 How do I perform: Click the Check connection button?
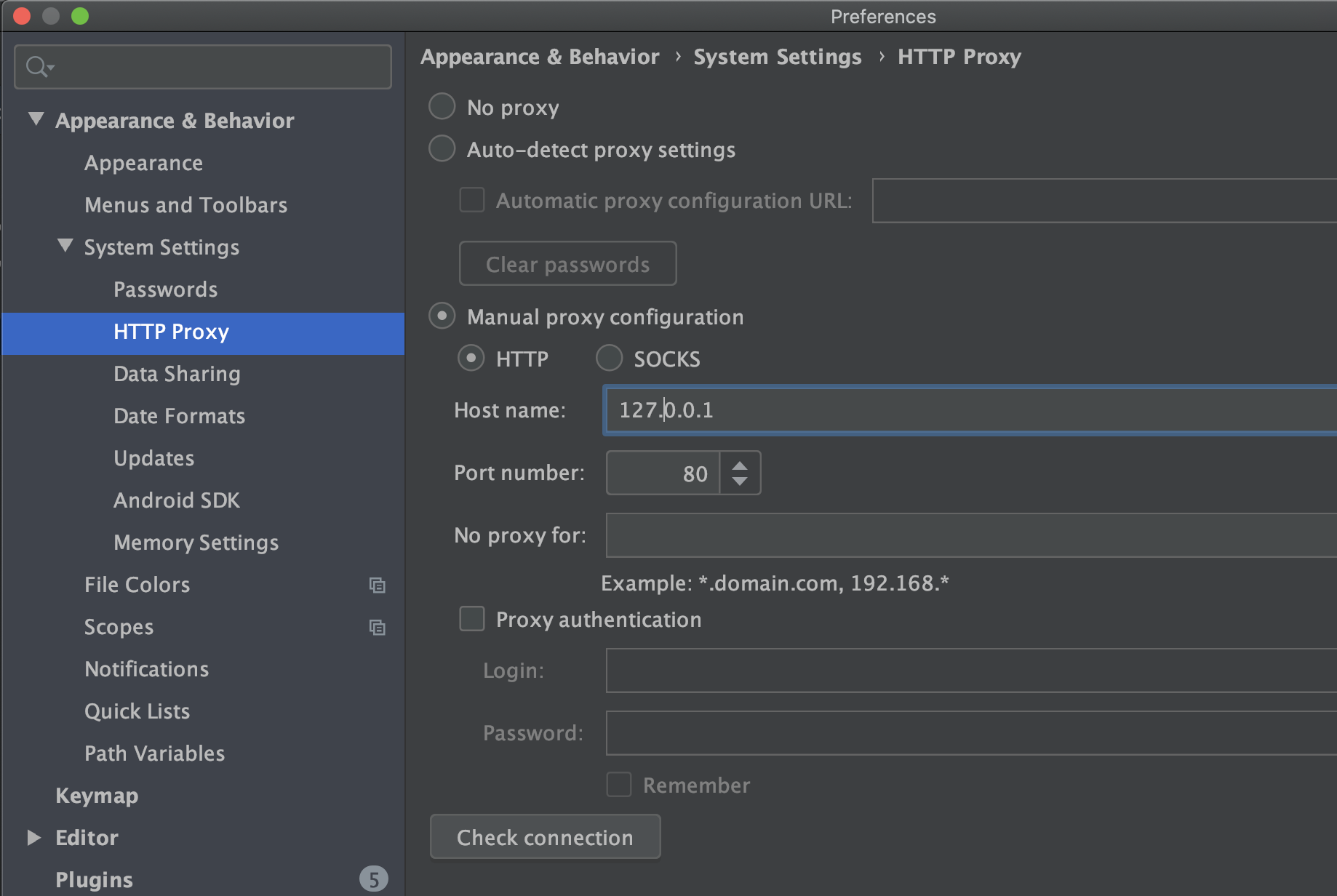[545, 837]
